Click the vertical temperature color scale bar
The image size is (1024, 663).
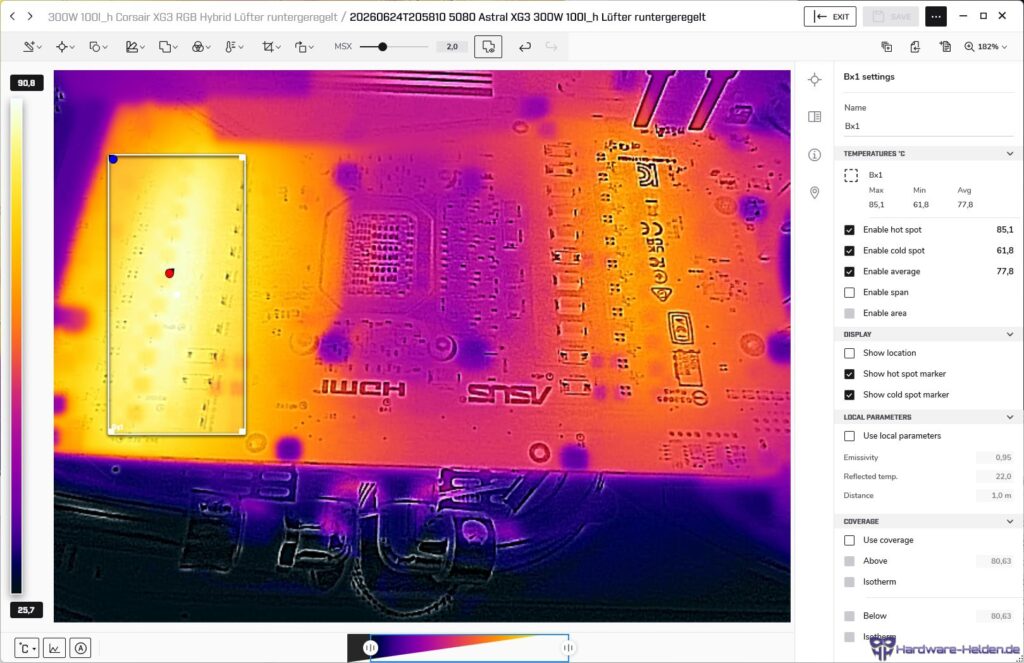tap(16, 346)
